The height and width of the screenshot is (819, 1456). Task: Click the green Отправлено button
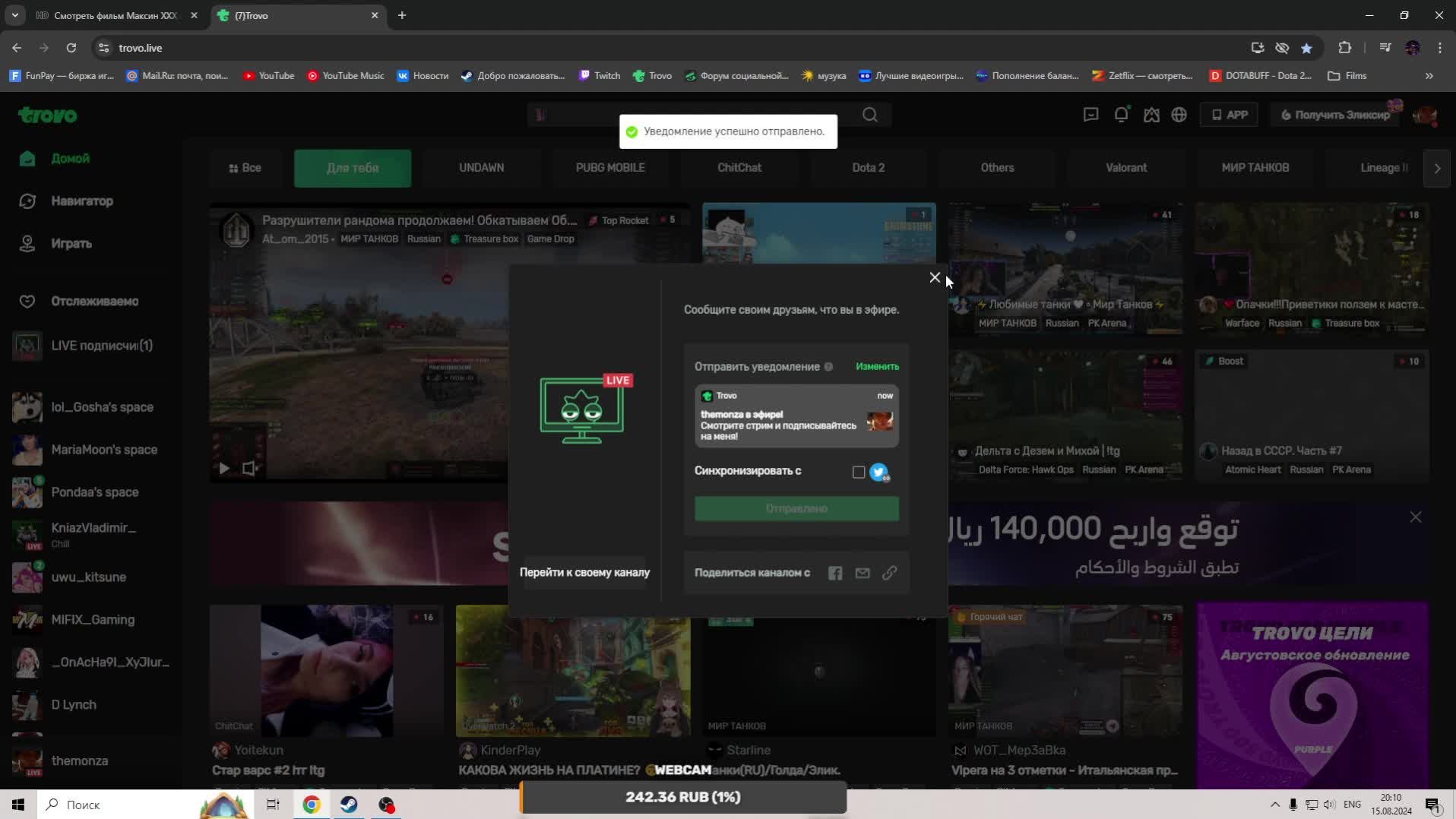(796, 508)
